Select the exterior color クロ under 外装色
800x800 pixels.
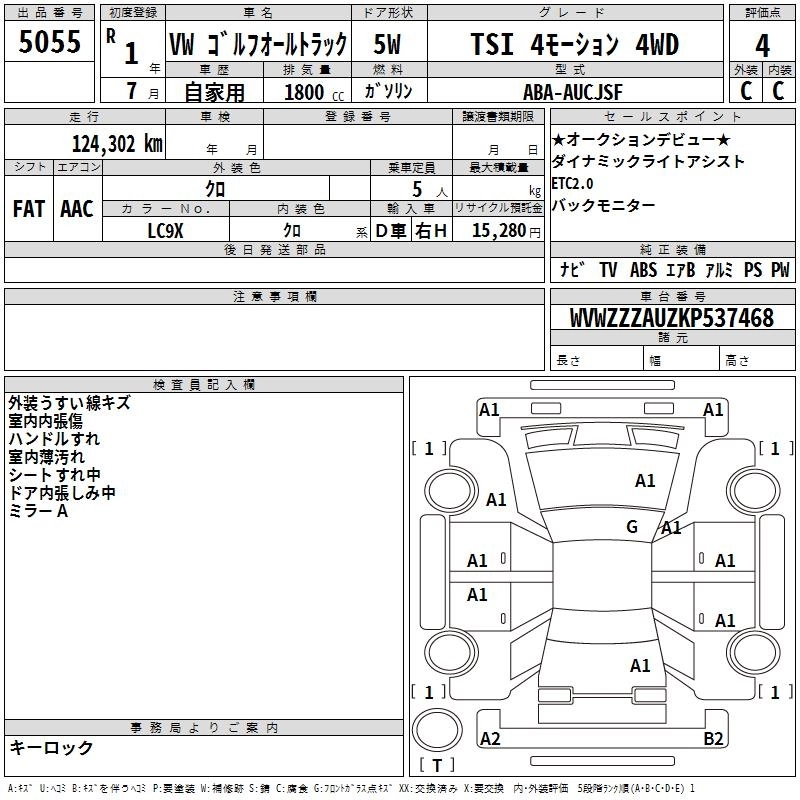click(x=215, y=189)
